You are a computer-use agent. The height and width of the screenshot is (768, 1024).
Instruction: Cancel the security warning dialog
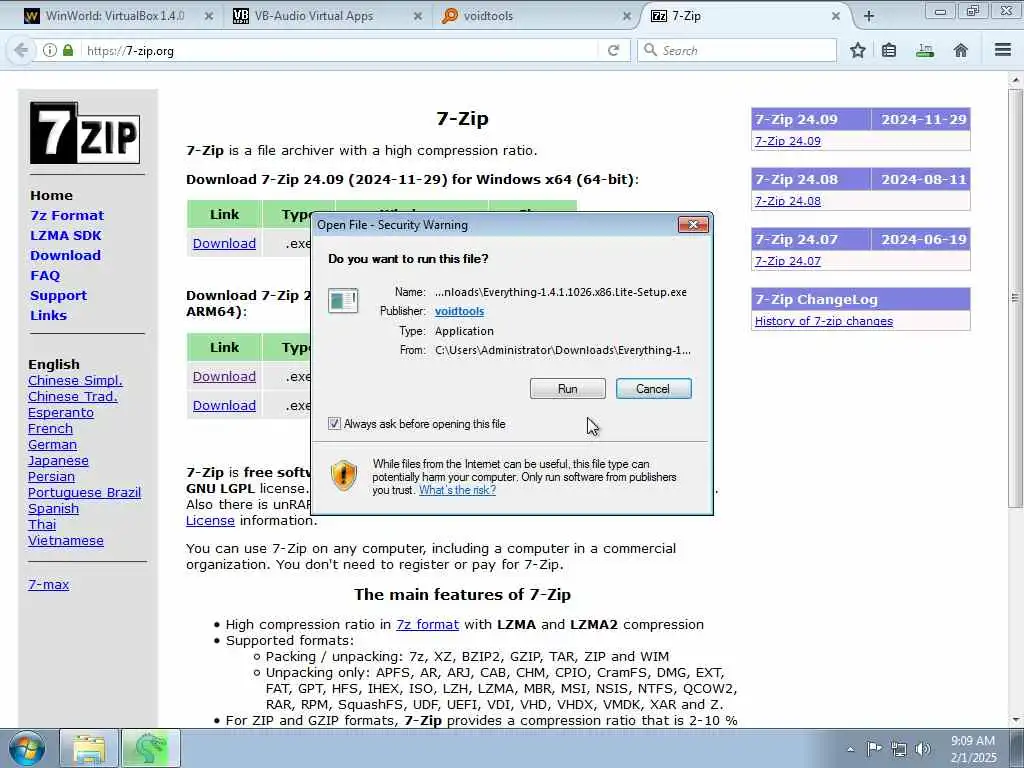pyautogui.click(x=653, y=389)
